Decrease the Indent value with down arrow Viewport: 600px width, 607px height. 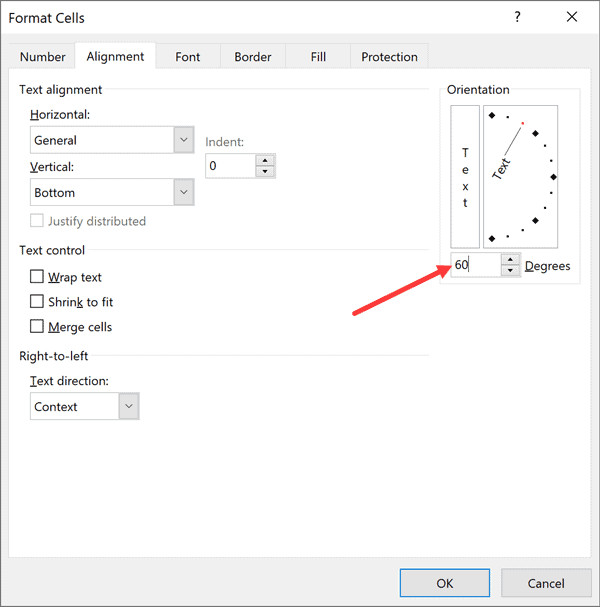264,171
